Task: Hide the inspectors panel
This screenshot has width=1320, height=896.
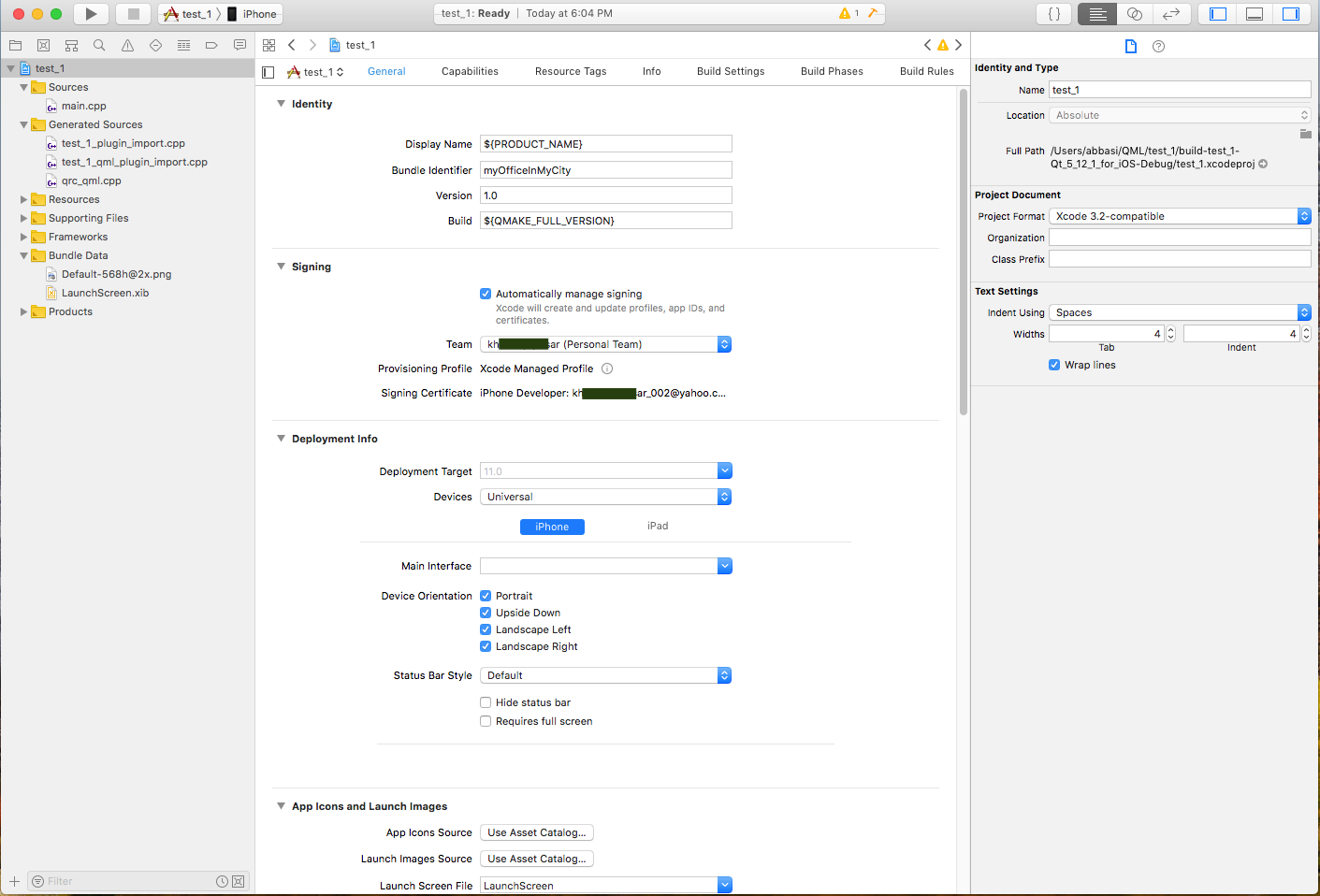Action: [1291, 14]
